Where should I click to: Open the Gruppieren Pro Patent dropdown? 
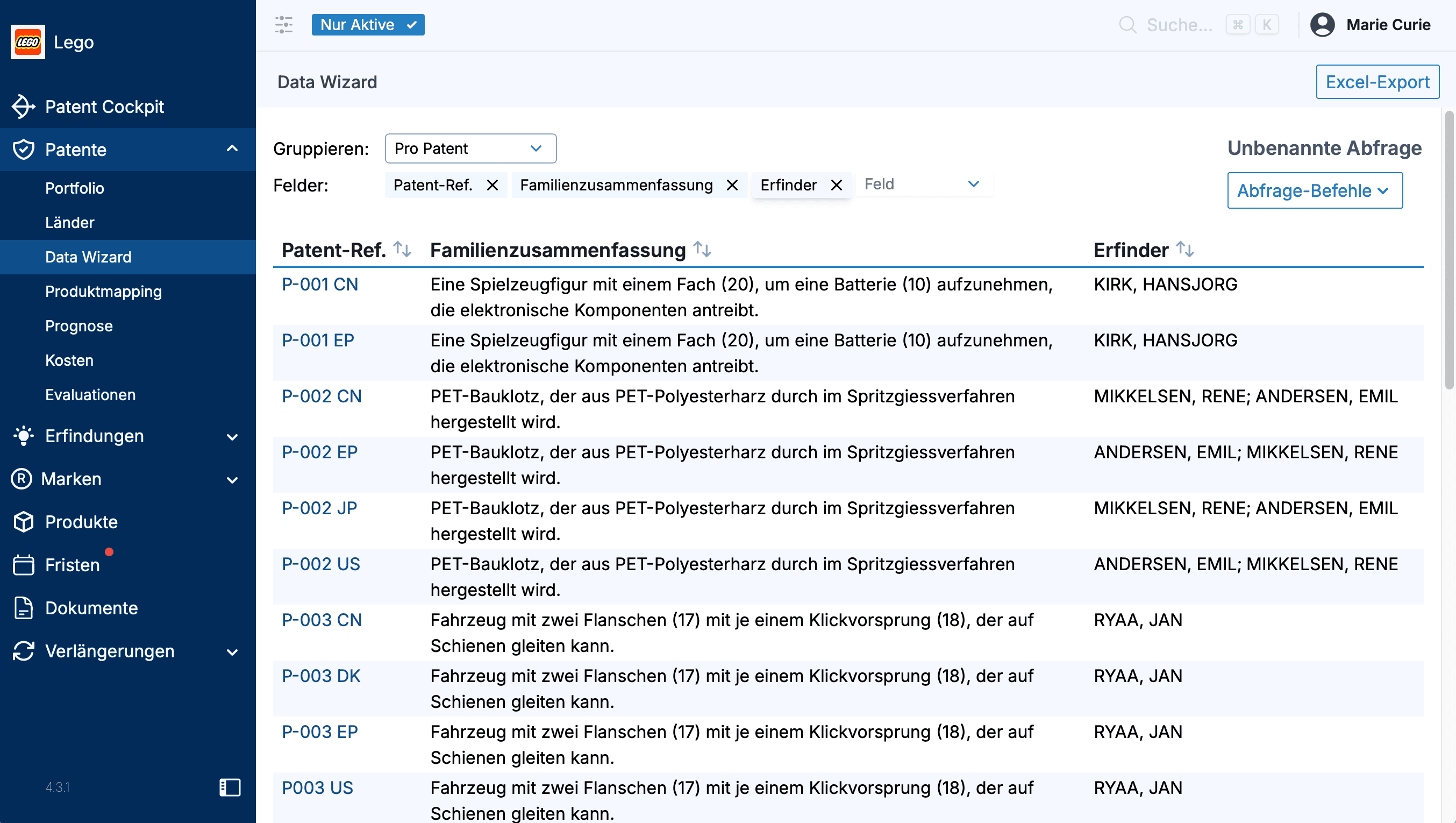tap(470, 148)
